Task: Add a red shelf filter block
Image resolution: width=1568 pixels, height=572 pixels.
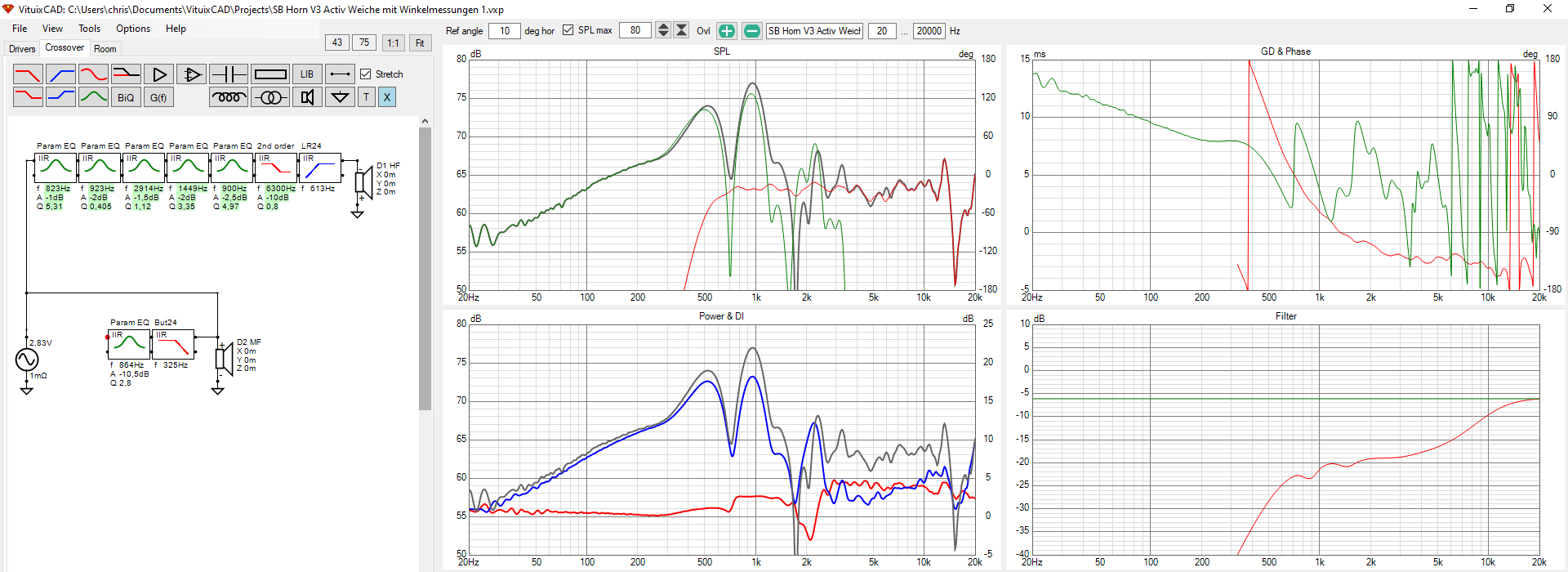Action: point(28,97)
